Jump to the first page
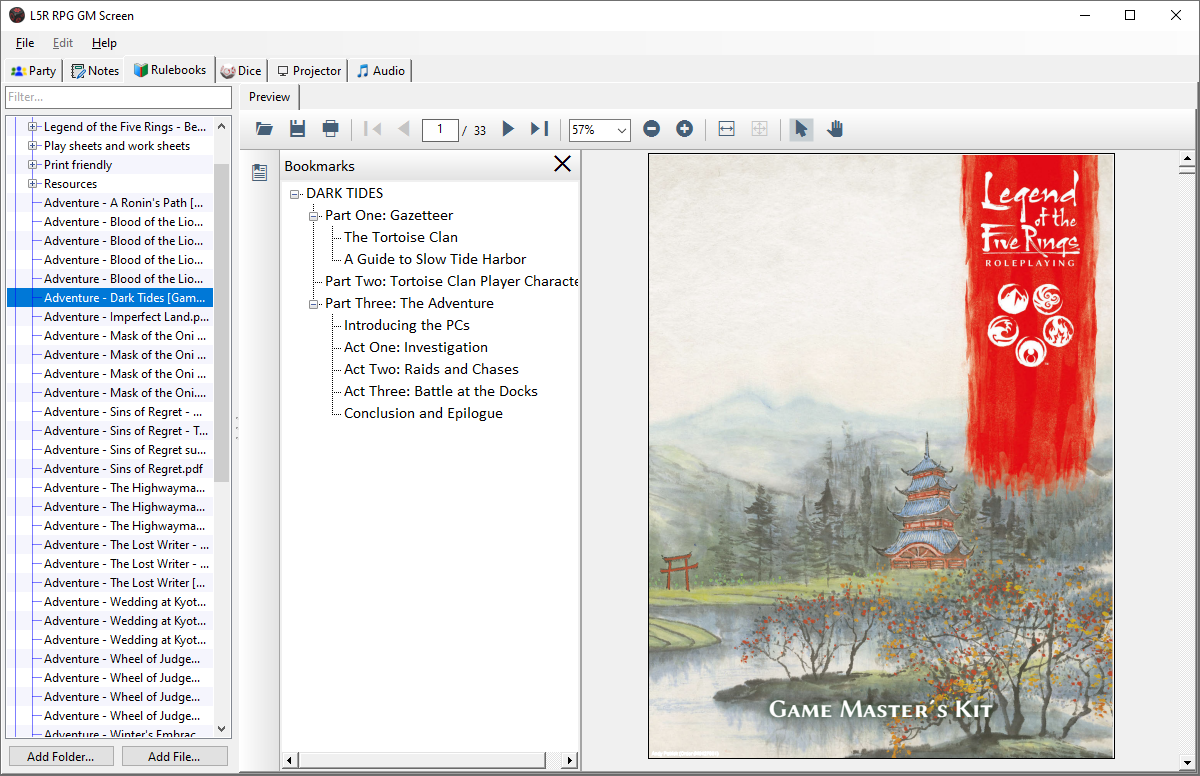 [x=372, y=129]
